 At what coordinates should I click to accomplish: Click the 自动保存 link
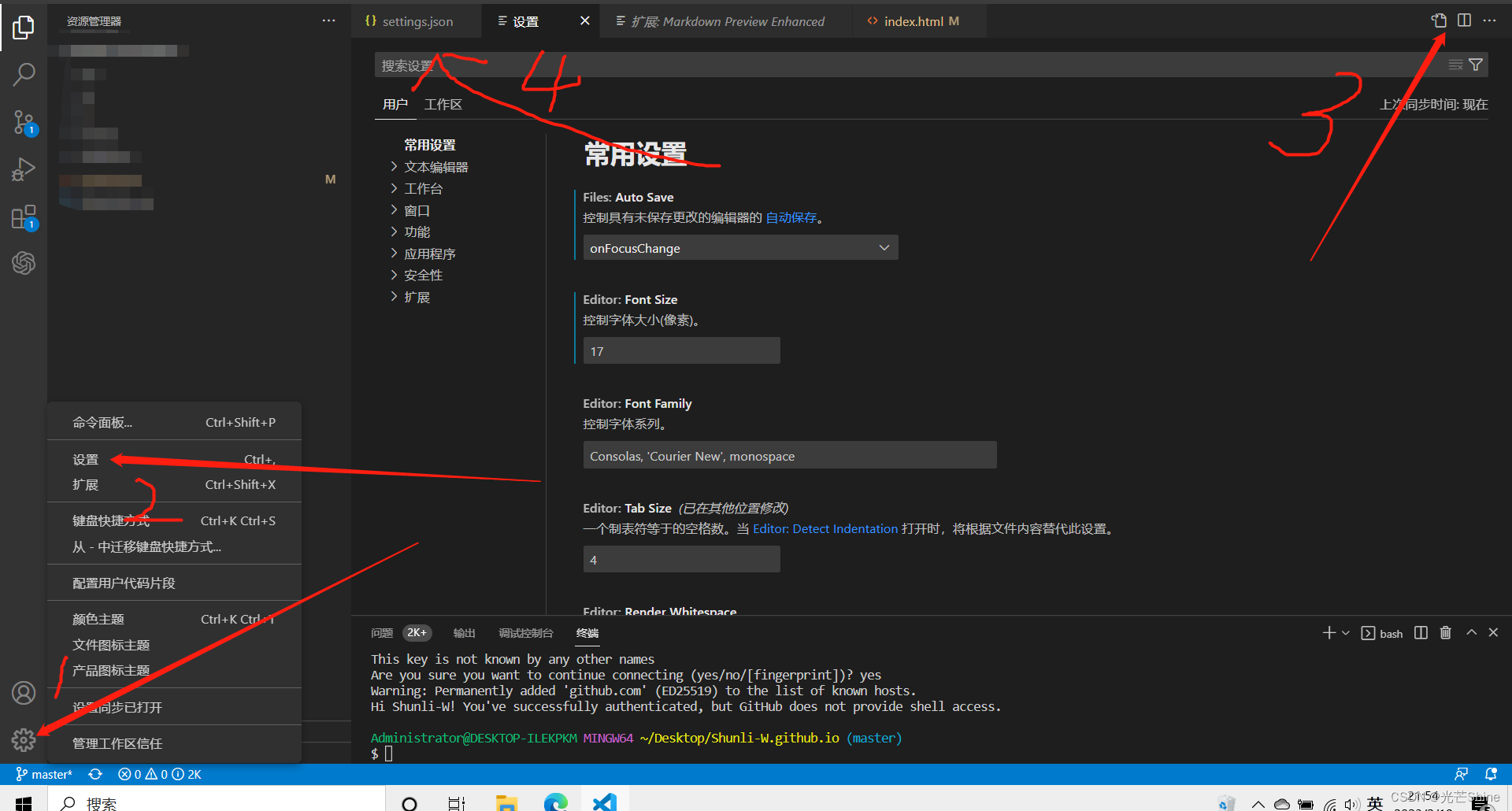point(791,218)
